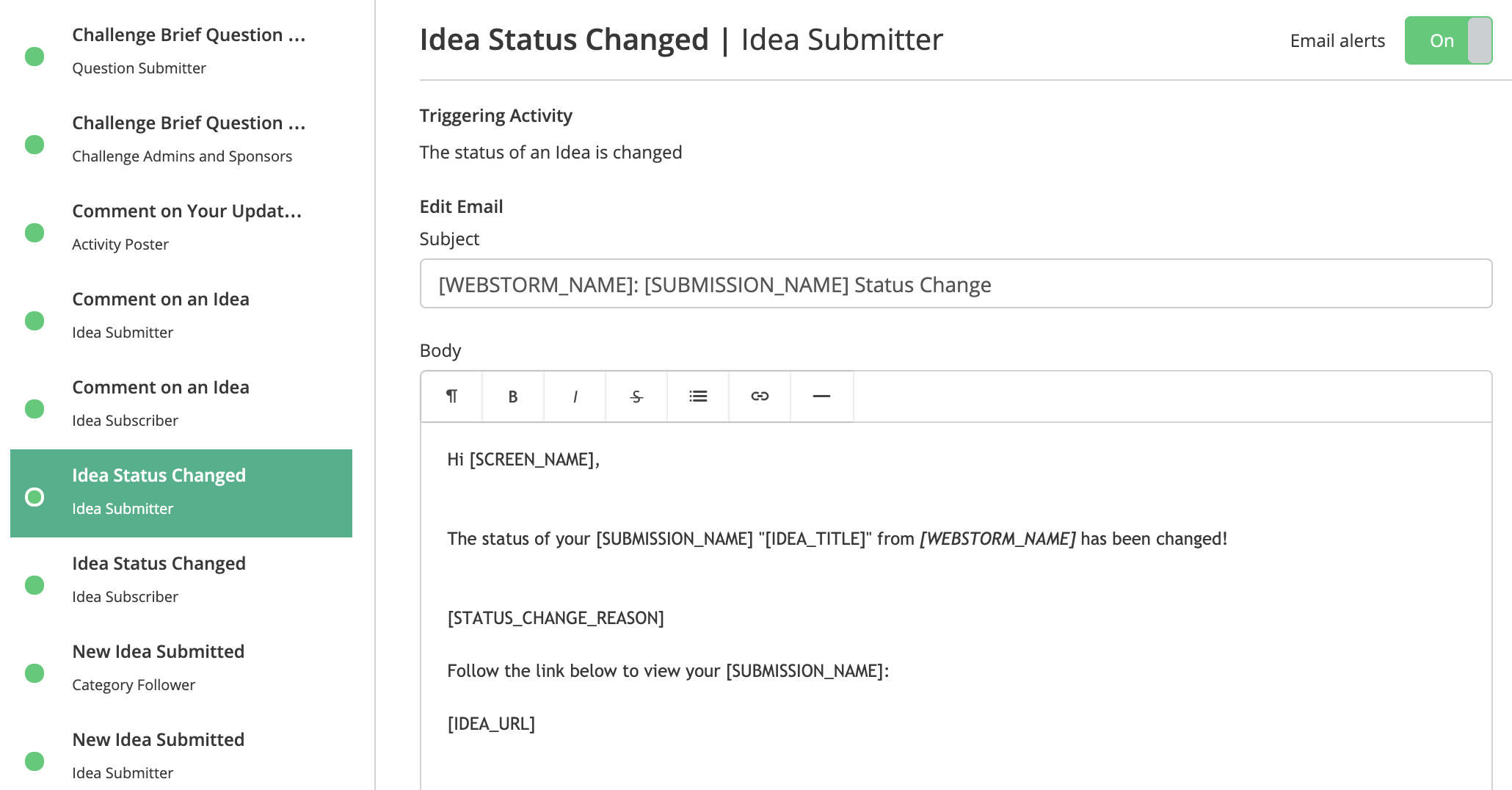
Task: Click the green status dot for New Idea Submitted (Category Follower)
Action: pyautogui.click(x=34, y=673)
